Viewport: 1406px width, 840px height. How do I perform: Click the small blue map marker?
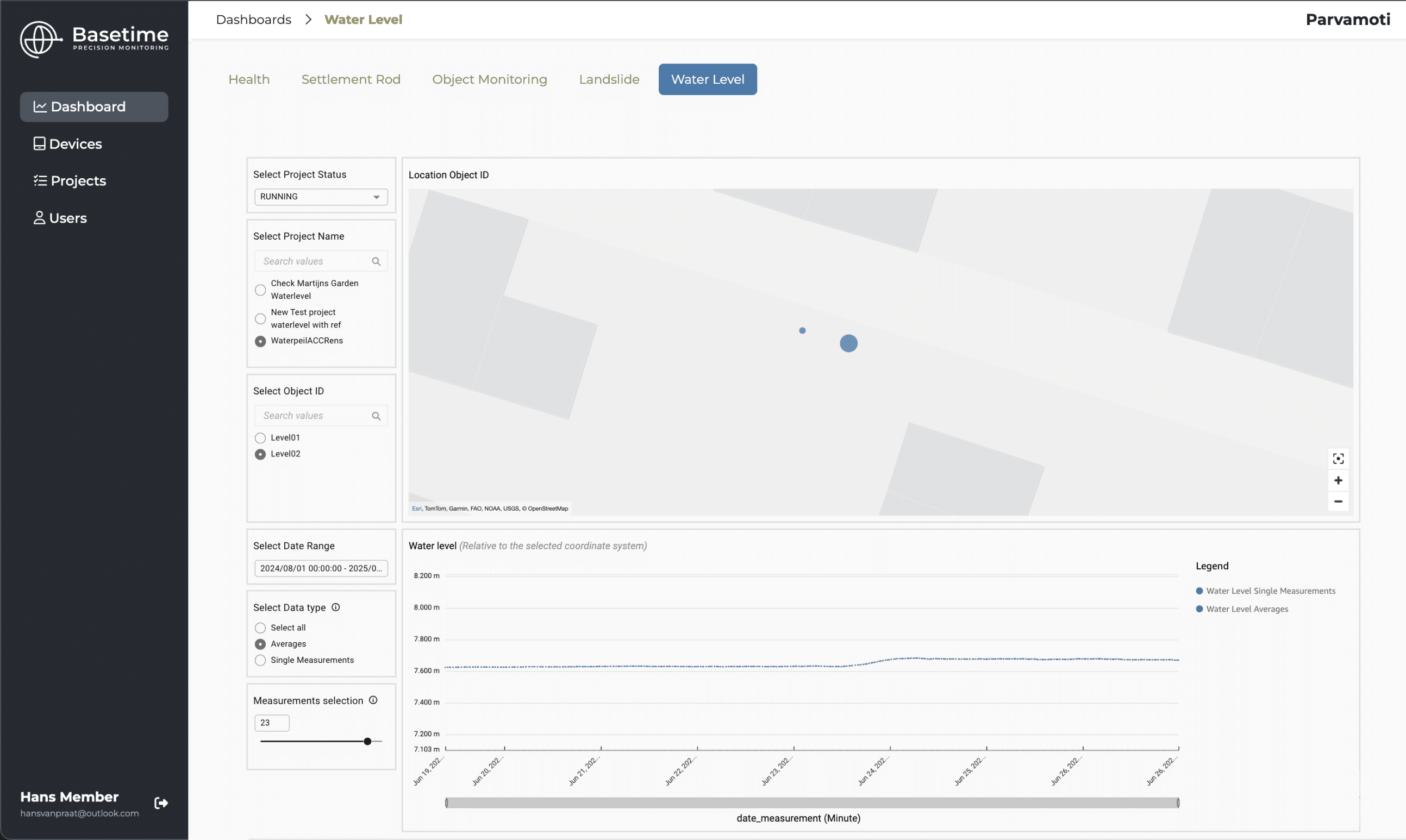[x=802, y=330]
